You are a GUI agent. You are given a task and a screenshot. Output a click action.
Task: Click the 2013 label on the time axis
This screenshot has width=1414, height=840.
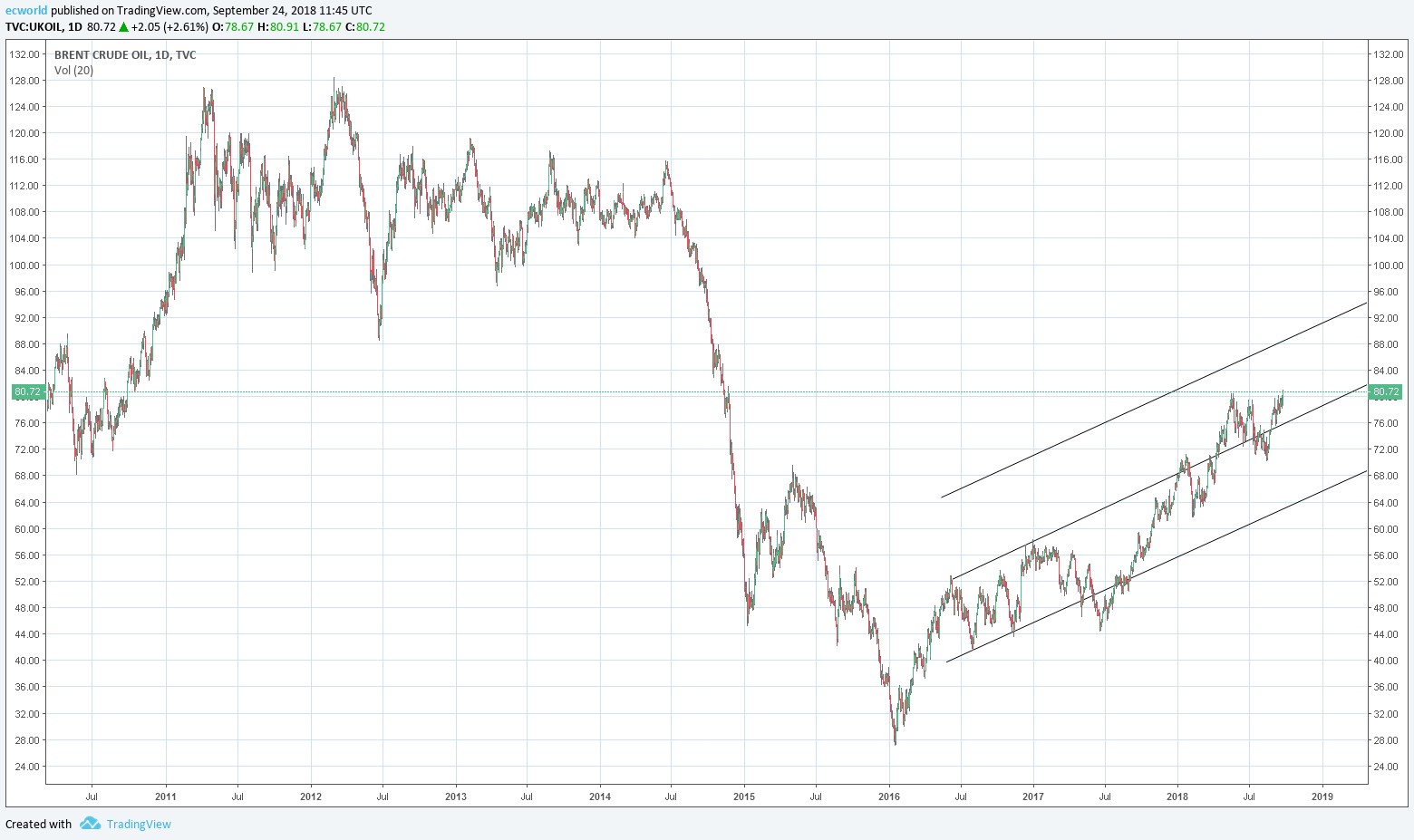[x=456, y=797]
